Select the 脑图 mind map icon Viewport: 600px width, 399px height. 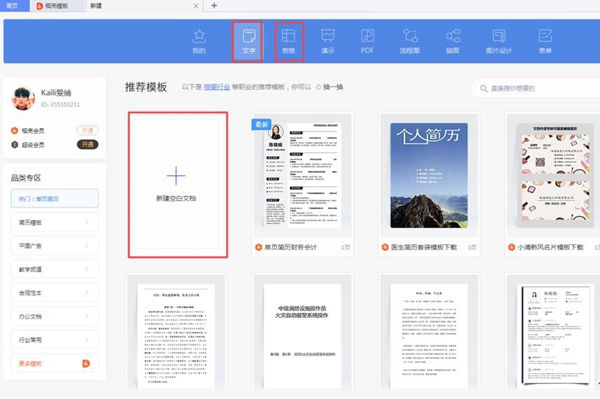coord(453,41)
